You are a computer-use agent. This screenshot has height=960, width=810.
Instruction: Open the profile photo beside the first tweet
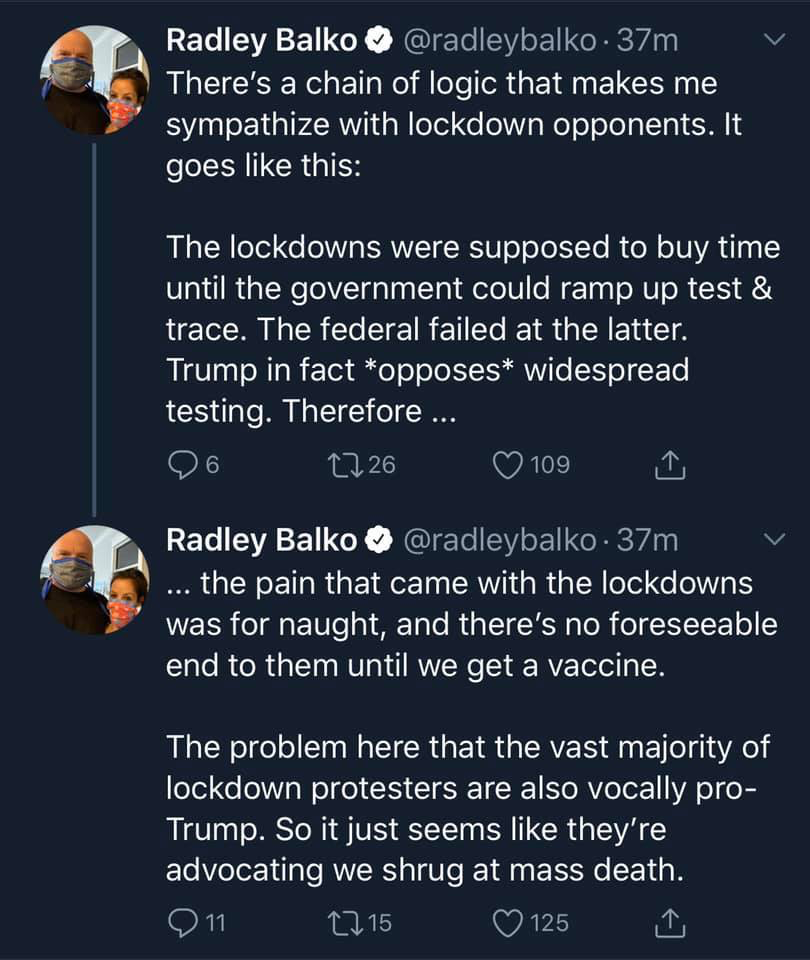(x=93, y=80)
